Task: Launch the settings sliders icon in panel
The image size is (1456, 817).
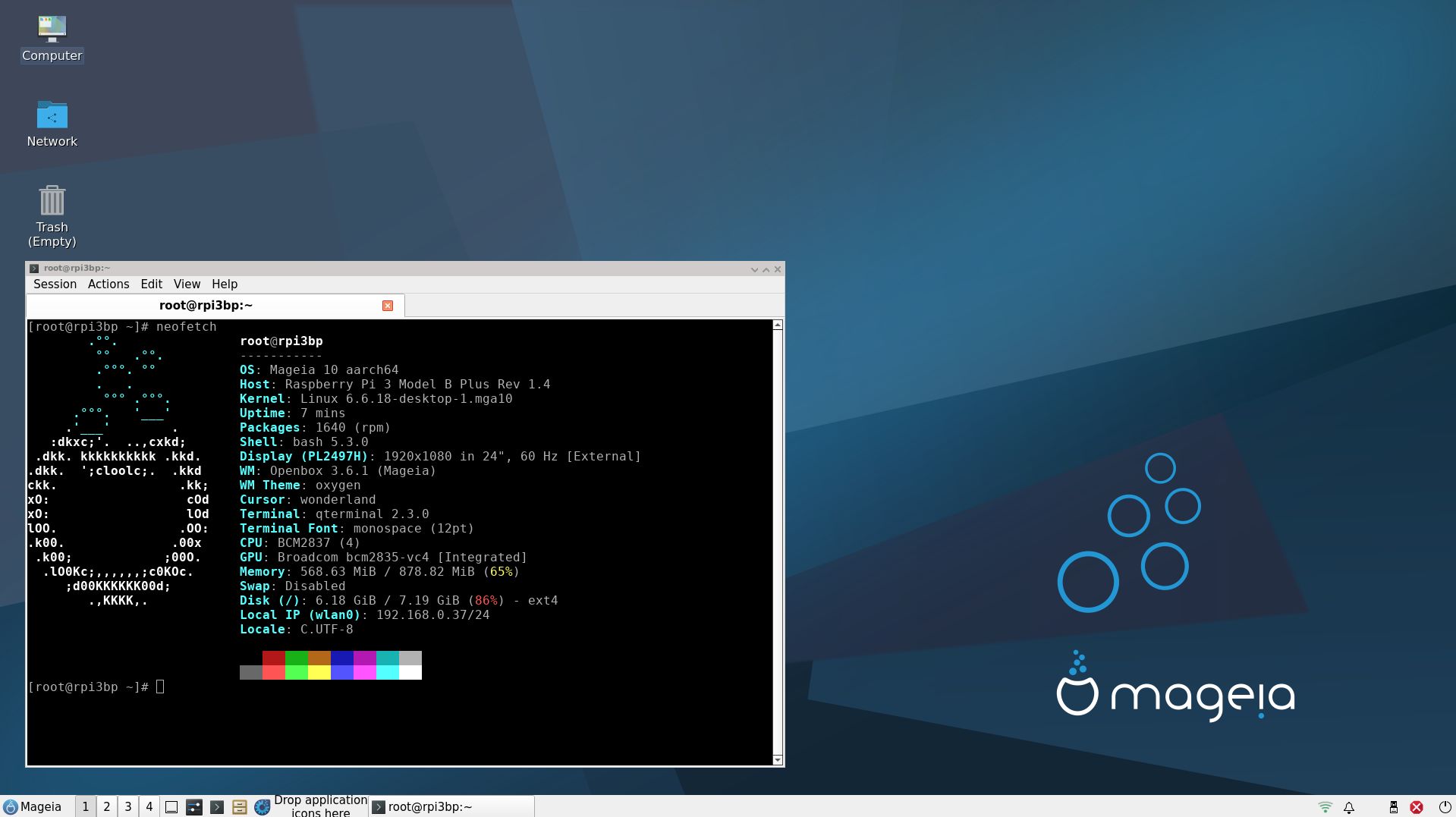Action: 194,807
